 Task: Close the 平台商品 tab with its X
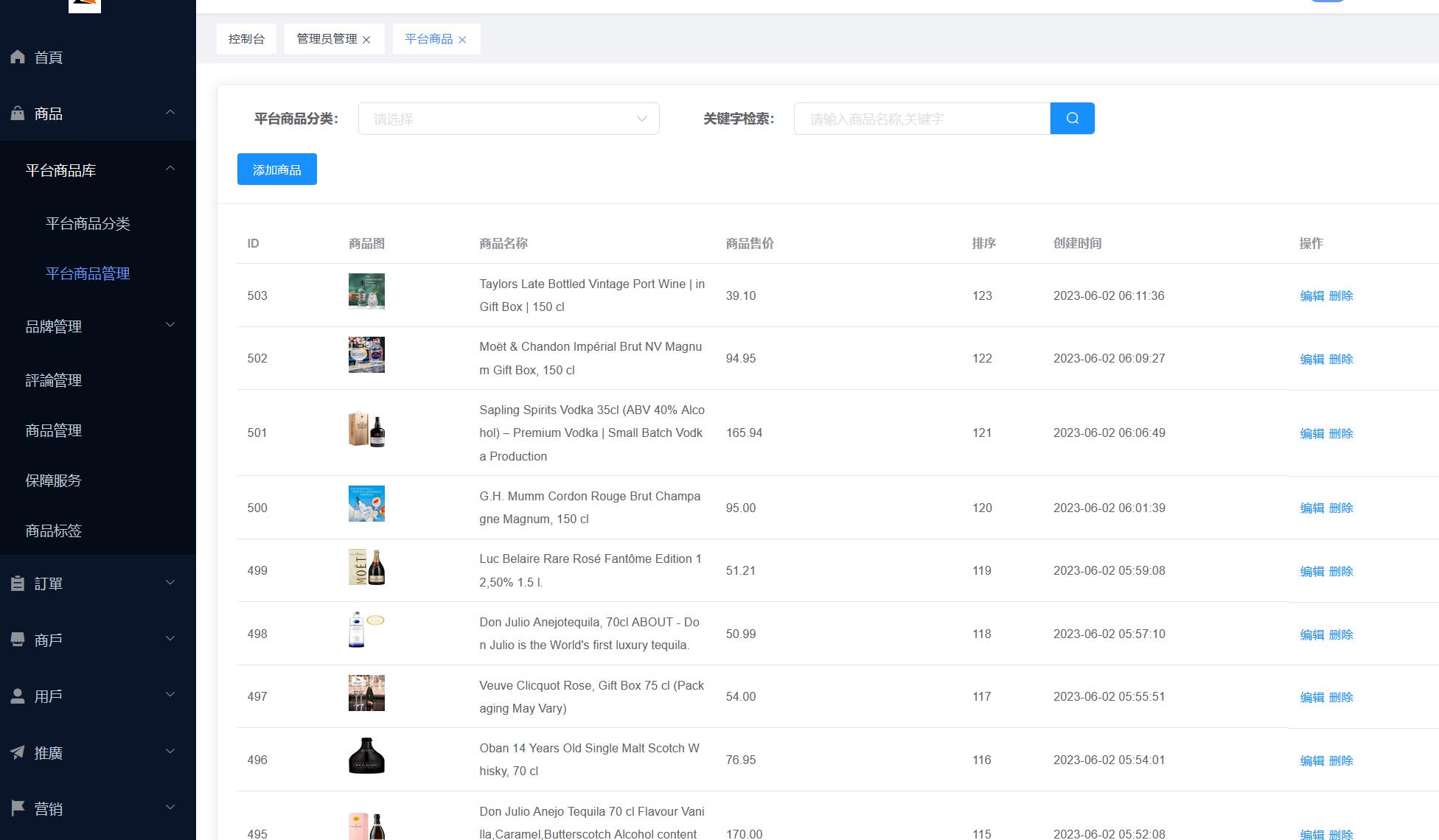click(462, 40)
